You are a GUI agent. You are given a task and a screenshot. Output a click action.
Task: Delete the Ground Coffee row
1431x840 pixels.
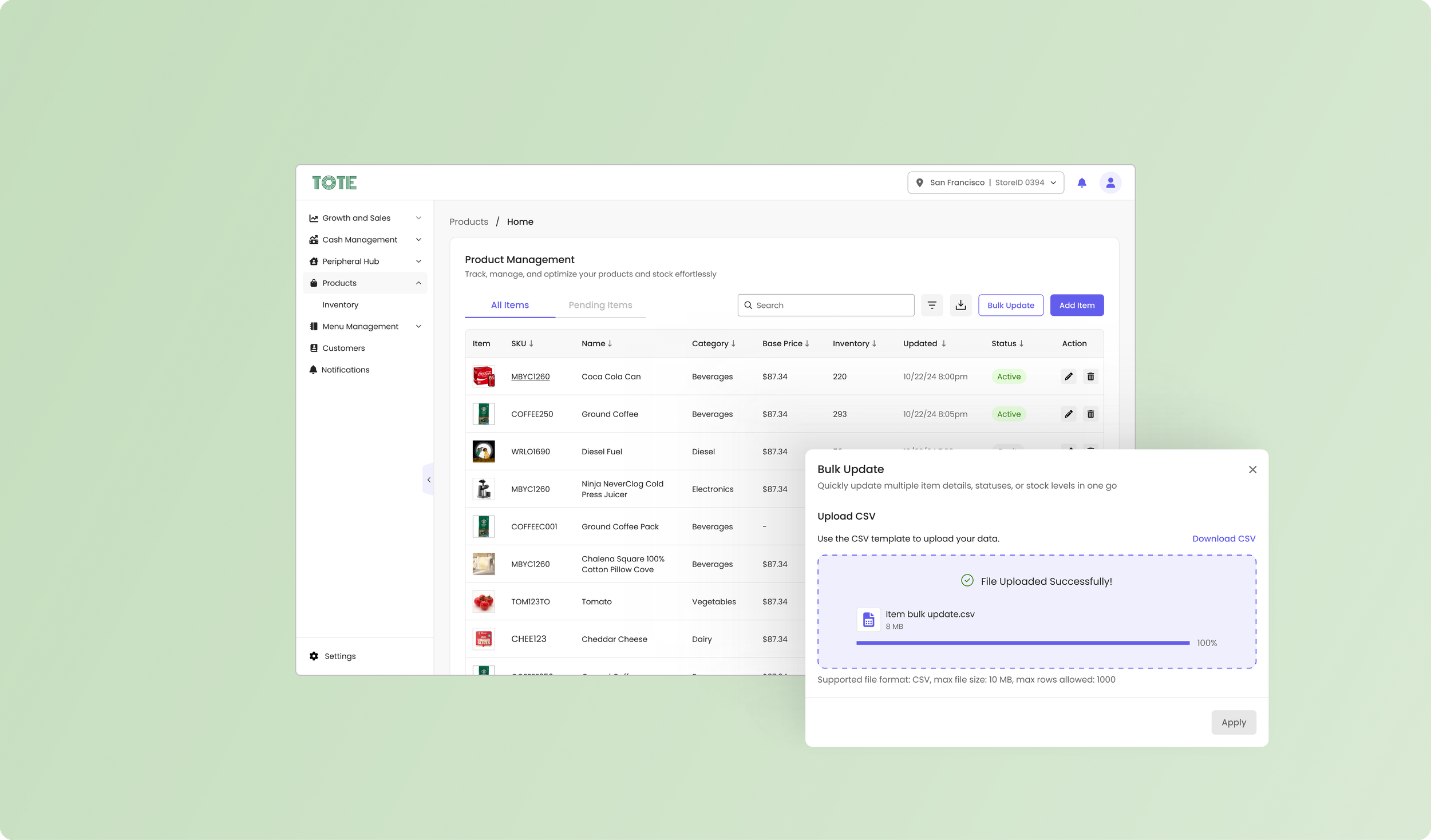[x=1090, y=414]
